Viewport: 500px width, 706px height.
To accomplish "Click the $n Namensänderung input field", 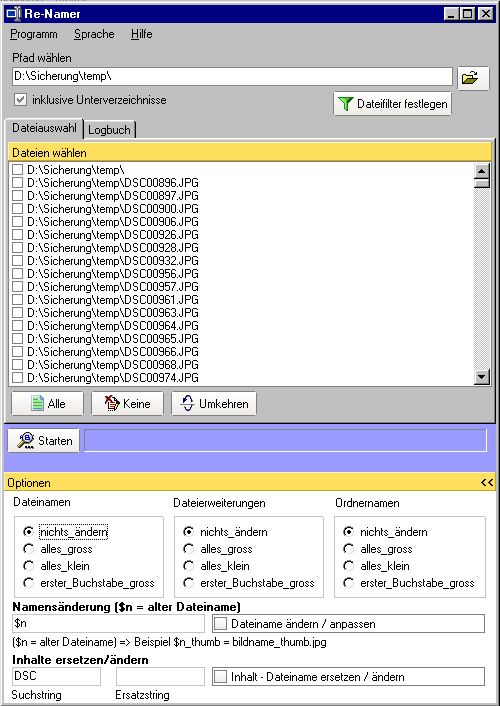I will [108, 624].
